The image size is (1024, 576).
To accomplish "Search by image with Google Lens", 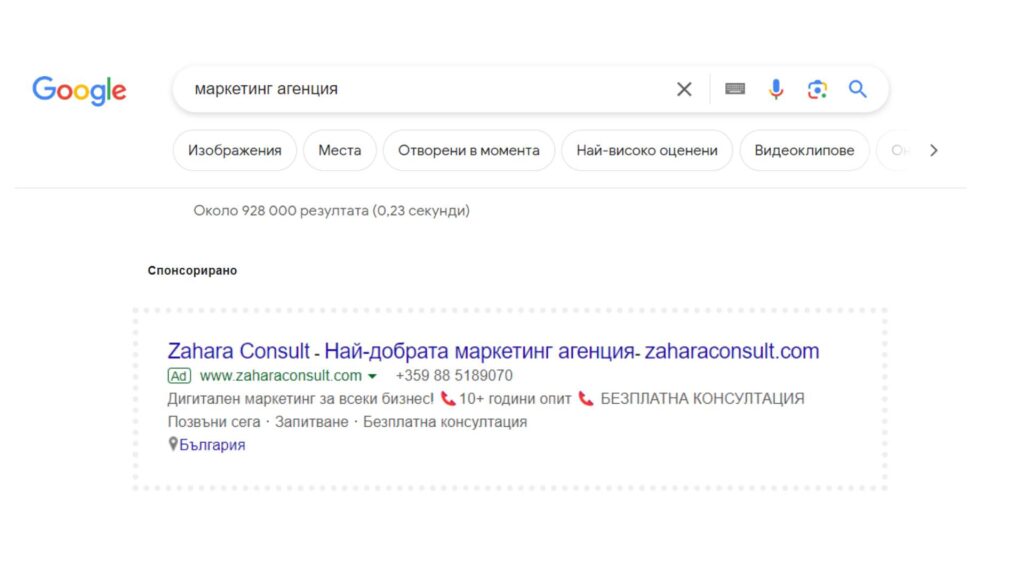I will [817, 89].
